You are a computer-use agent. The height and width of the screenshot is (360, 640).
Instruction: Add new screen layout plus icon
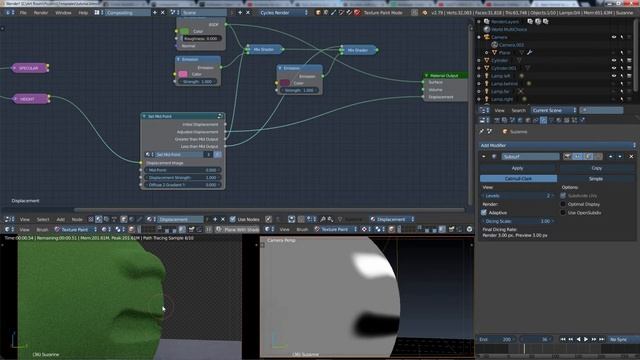click(155, 13)
